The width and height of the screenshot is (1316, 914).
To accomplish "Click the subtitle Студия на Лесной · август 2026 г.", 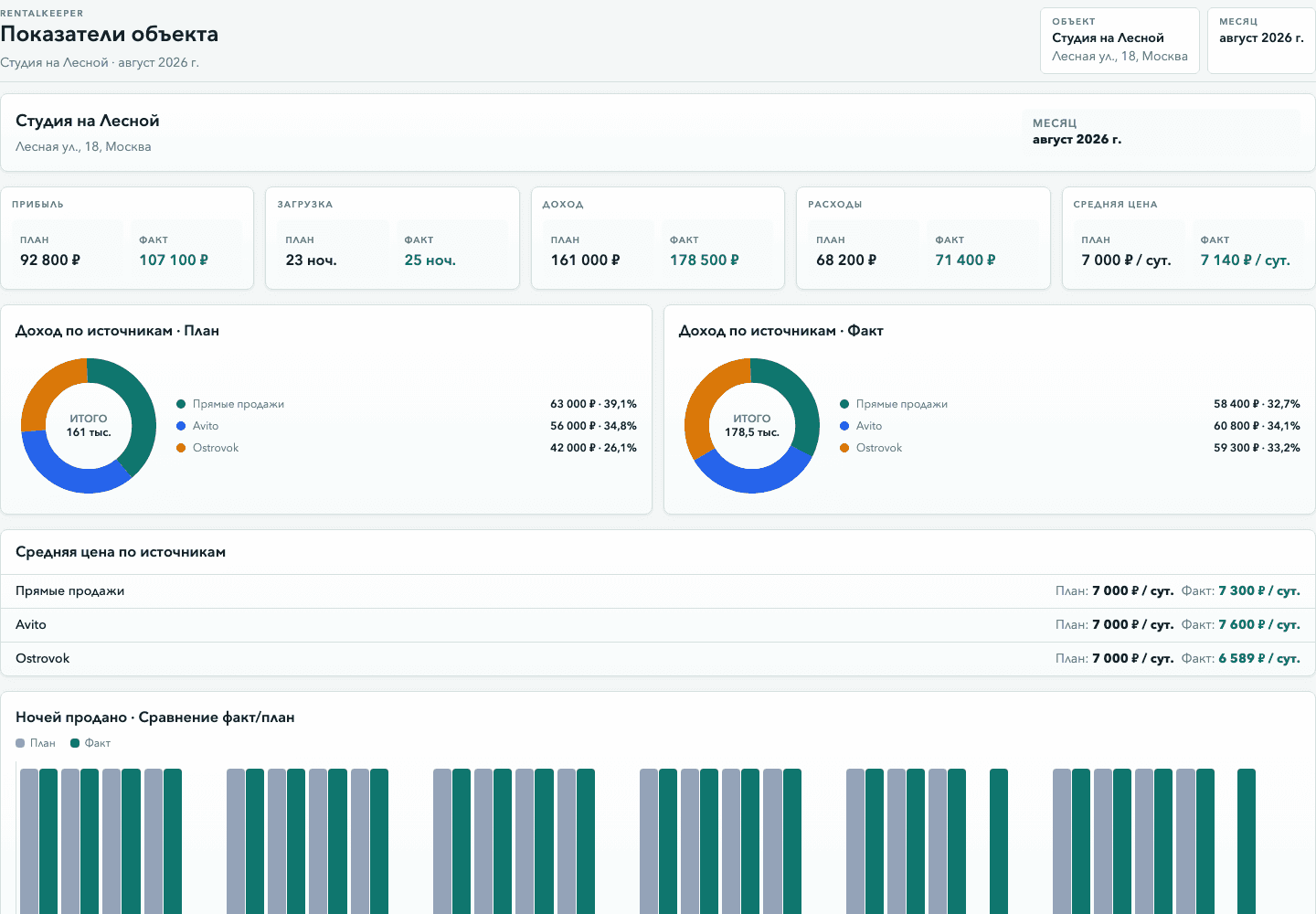I will tap(100, 63).
